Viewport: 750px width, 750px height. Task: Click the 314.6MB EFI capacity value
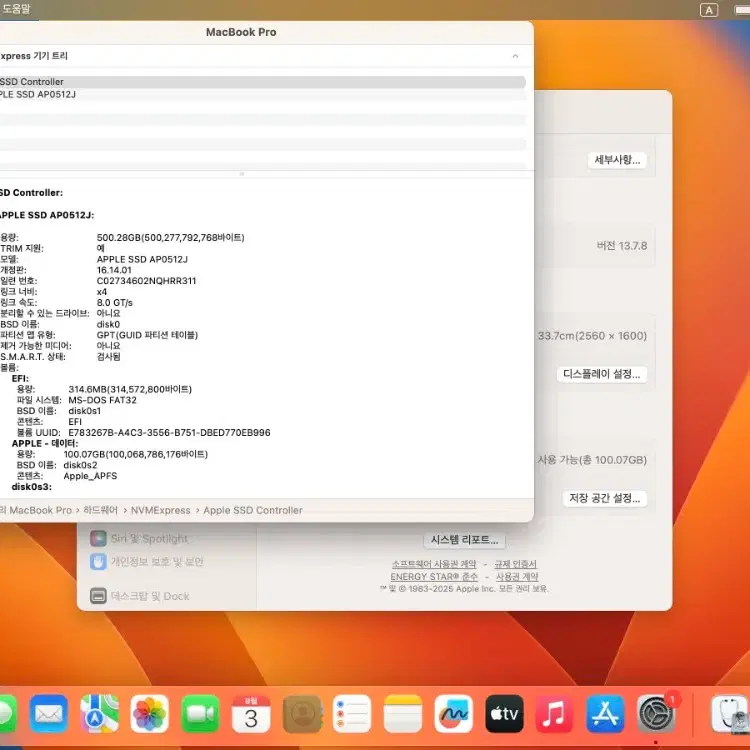pyautogui.click(x=130, y=389)
